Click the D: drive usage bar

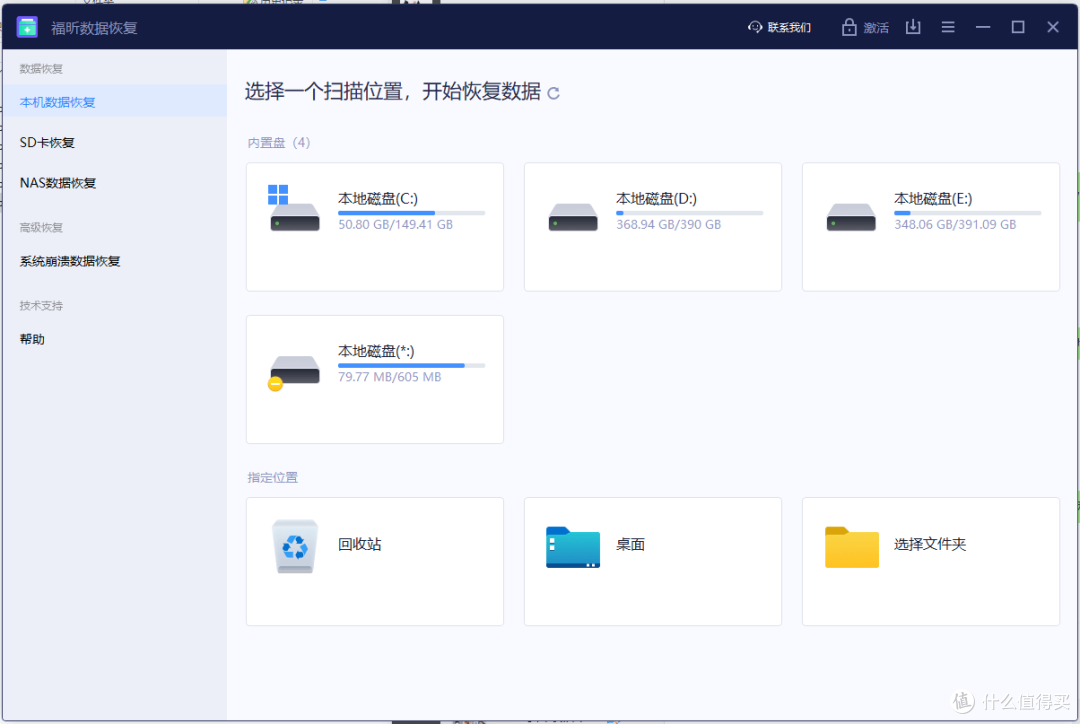(689, 213)
